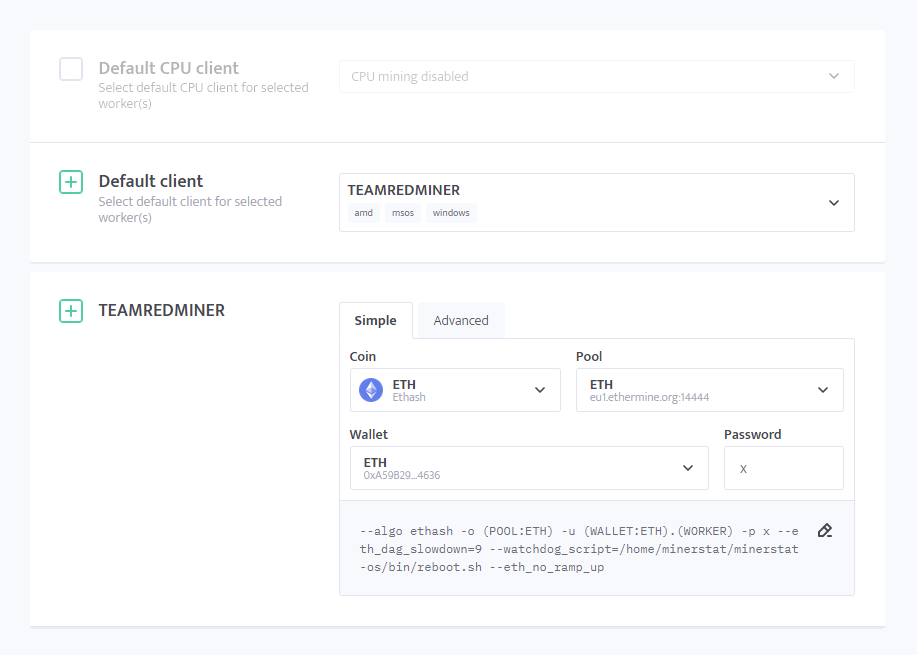Image resolution: width=917 pixels, height=655 pixels.
Task: Open the Coin ETH Ethash dropdown
Action: [x=455, y=390]
